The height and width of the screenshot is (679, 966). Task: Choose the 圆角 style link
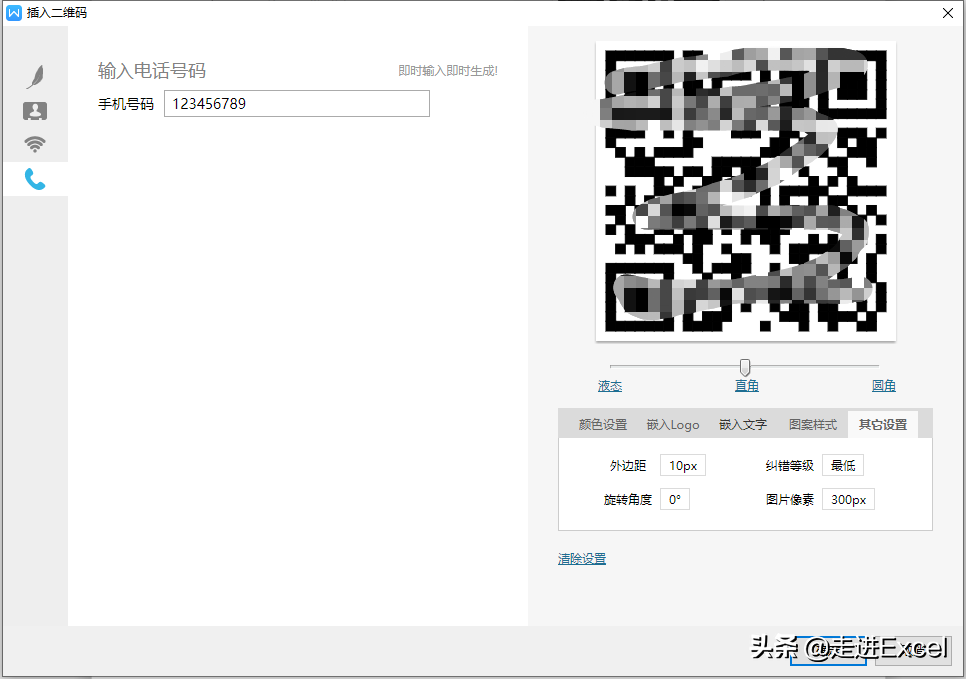coord(883,386)
